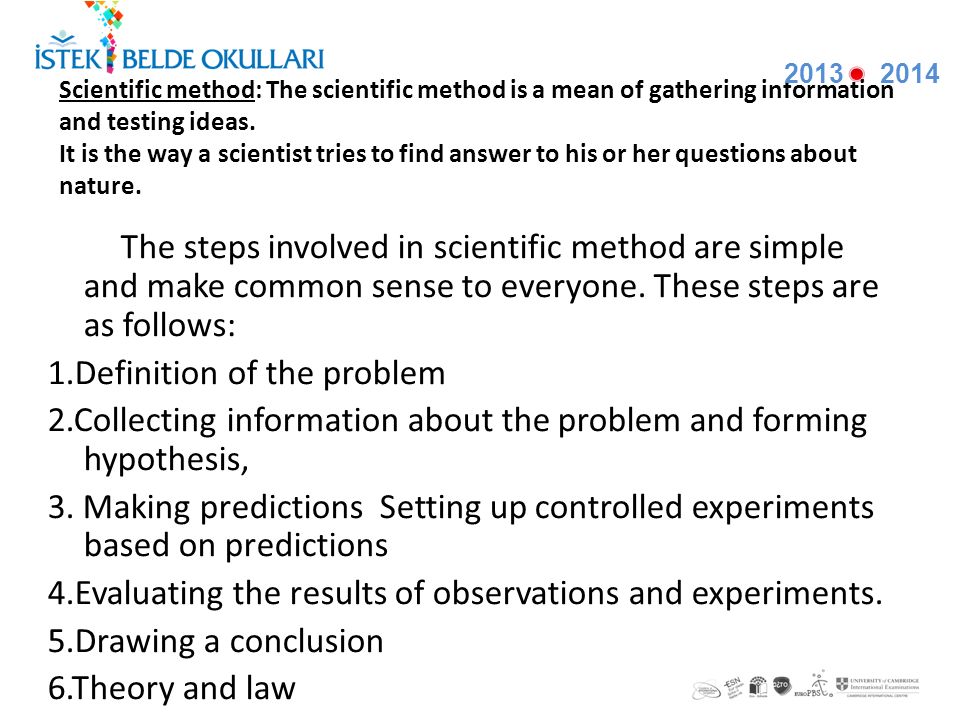Click the '2013' year text
The width and height of the screenshot is (960, 720).
pos(814,73)
